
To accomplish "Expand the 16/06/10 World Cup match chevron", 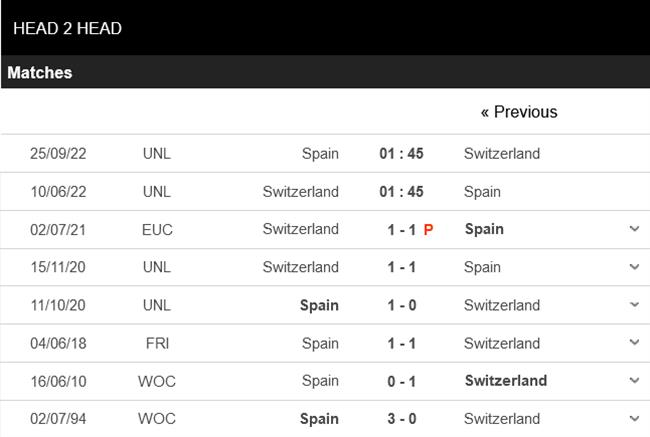I will click(634, 381).
